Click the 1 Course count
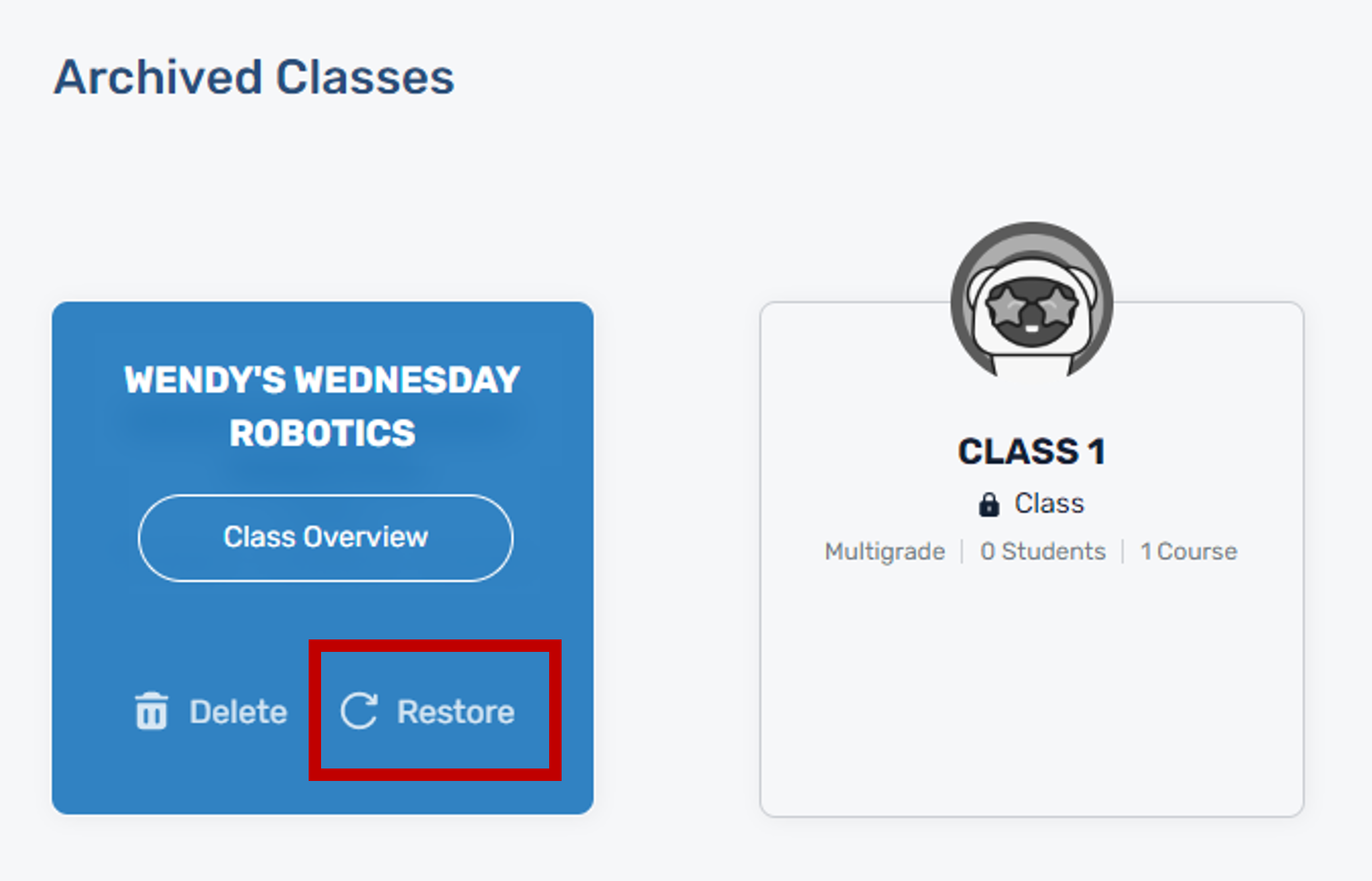This screenshot has height=881, width=1372. [x=1188, y=552]
